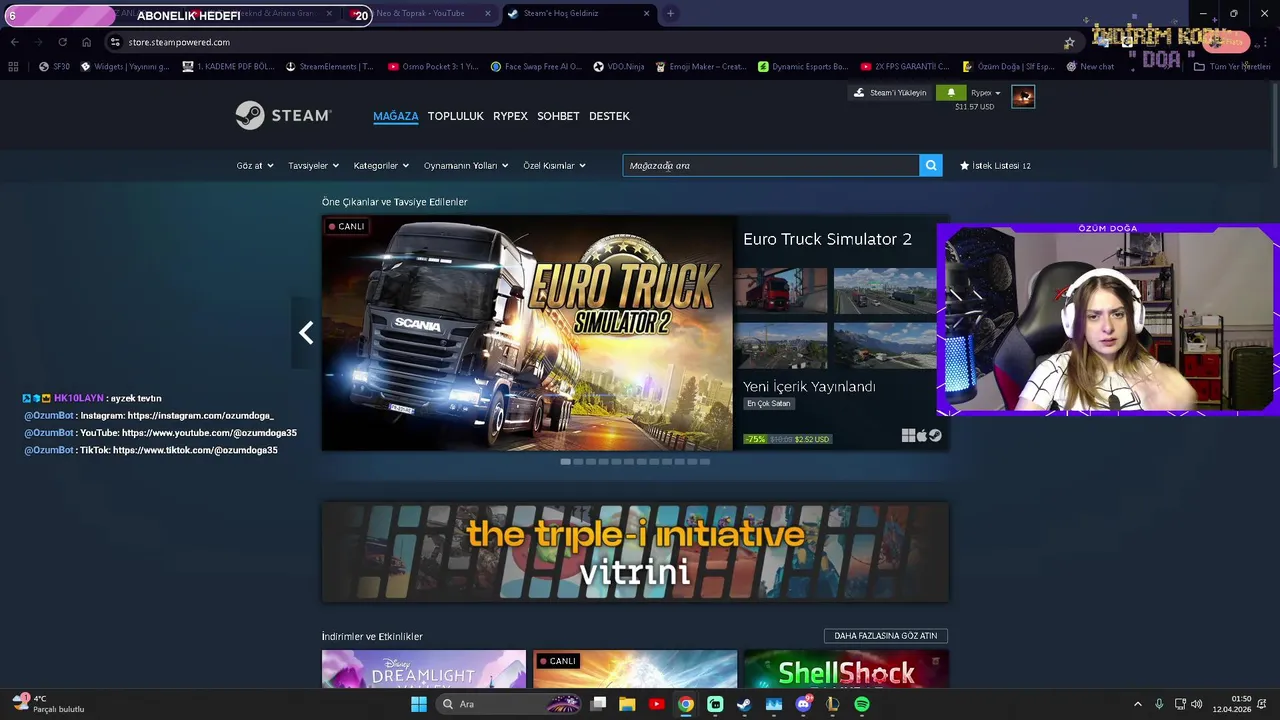1280x720 pixels.
Task: Close the Steam'e Hoş Geldiniz tab
Action: (646, 13)
